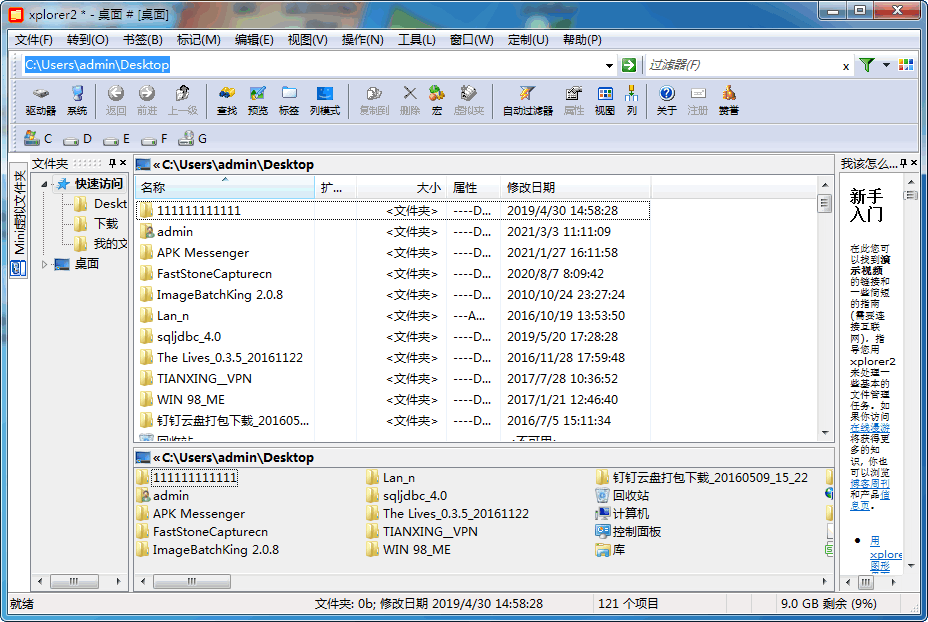Select the FastStoneCapturecn row in the upper list

tap(393, 274)
